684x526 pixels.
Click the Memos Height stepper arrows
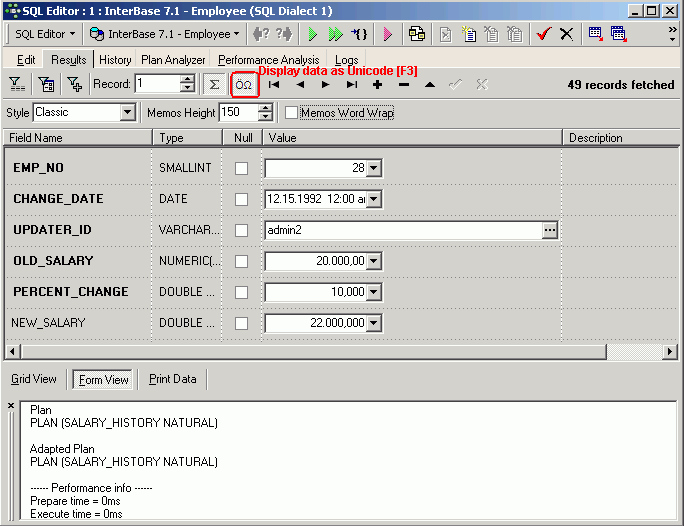[x=265, y=113]
